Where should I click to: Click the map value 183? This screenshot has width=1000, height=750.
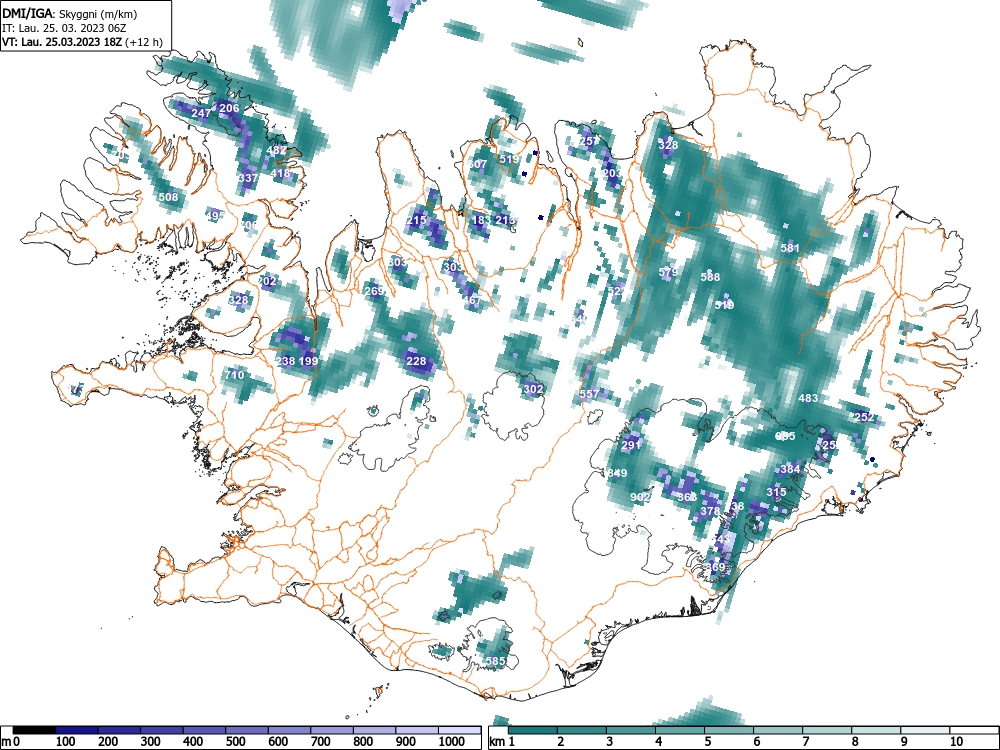coord(481,220)
